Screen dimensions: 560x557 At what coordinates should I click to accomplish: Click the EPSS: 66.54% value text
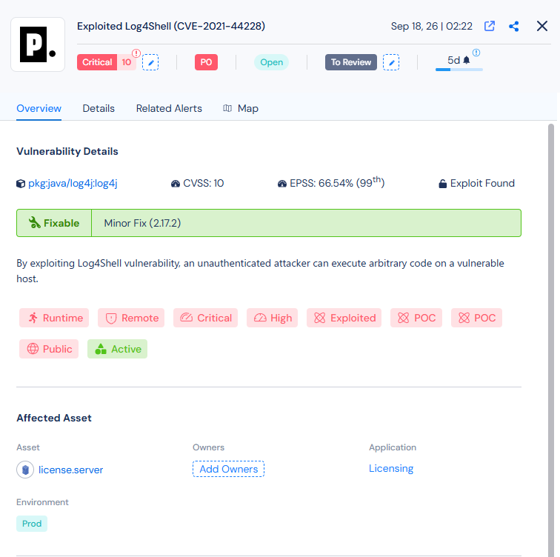[337, 183]
